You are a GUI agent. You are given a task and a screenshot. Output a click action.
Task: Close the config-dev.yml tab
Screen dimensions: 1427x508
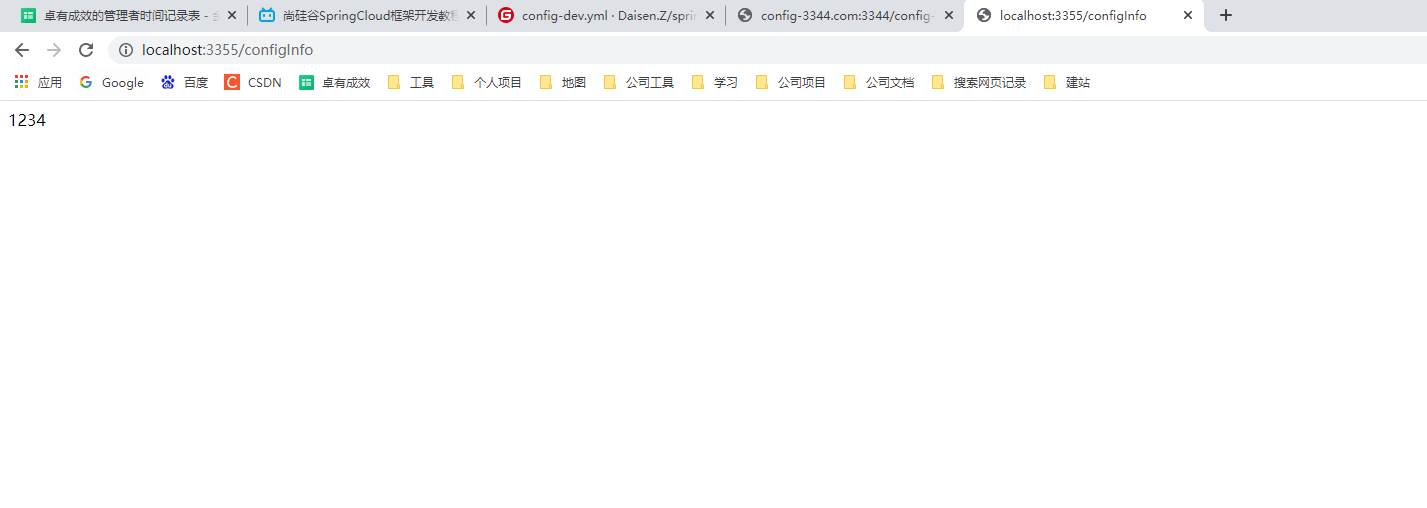coord(710,15)
